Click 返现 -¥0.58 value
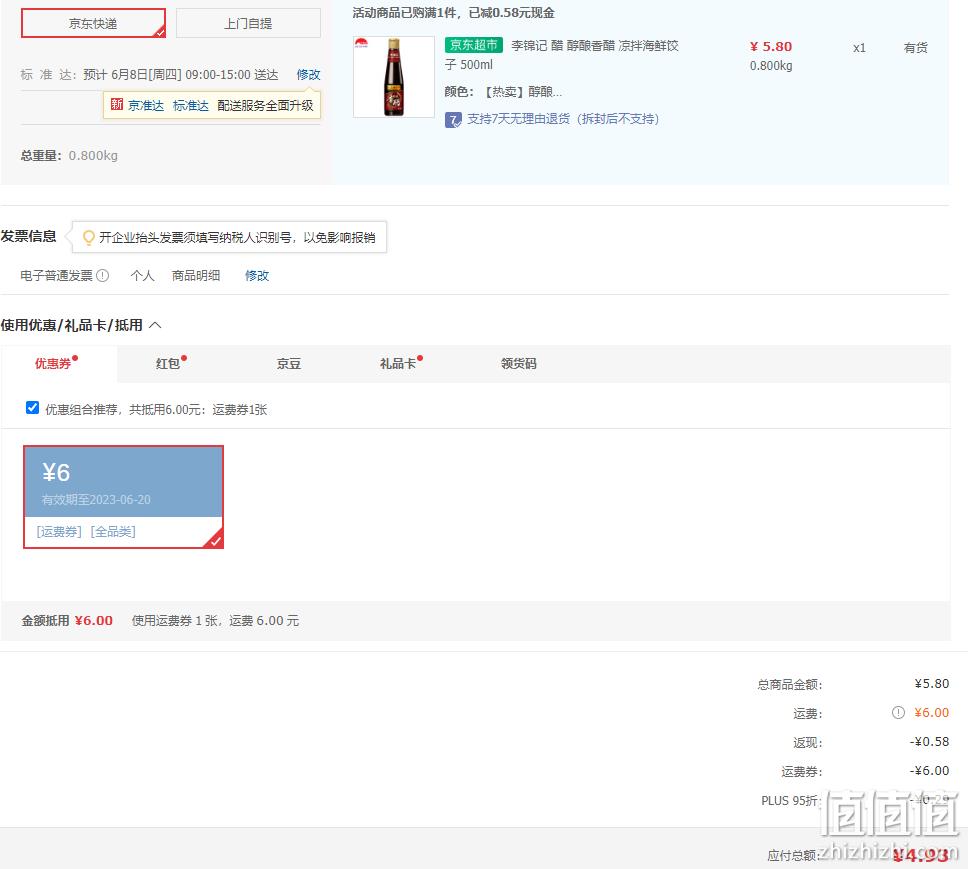The image size is (968, 869). tap(929, 742)
